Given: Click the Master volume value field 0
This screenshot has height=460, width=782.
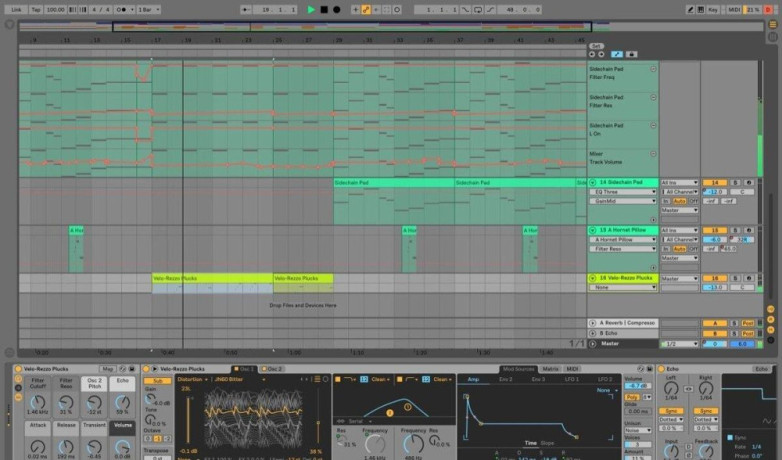Looking at the screenshot, I should [x=715, y=344].
